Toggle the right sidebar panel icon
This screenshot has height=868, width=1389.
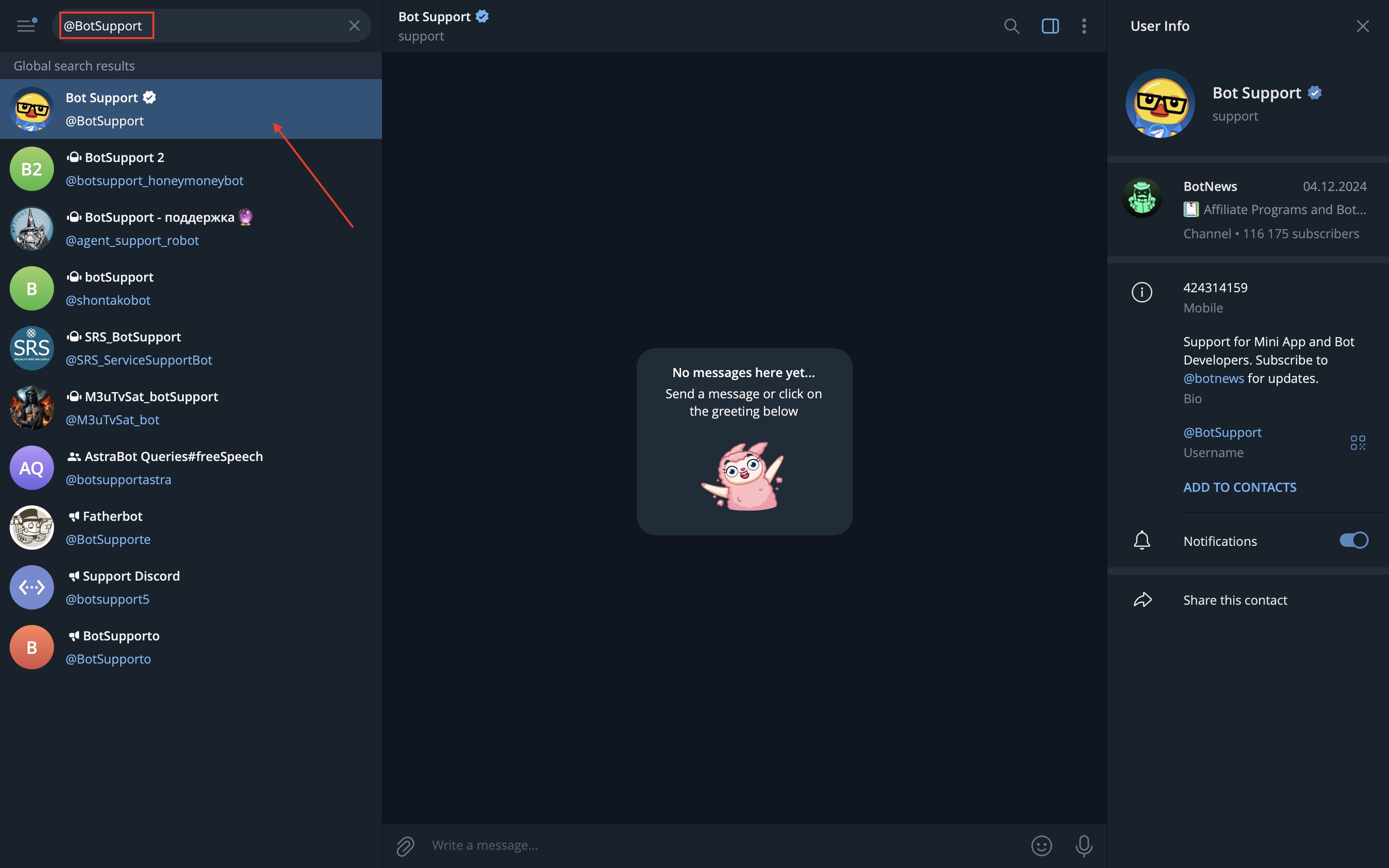(x=1050, y=26)
